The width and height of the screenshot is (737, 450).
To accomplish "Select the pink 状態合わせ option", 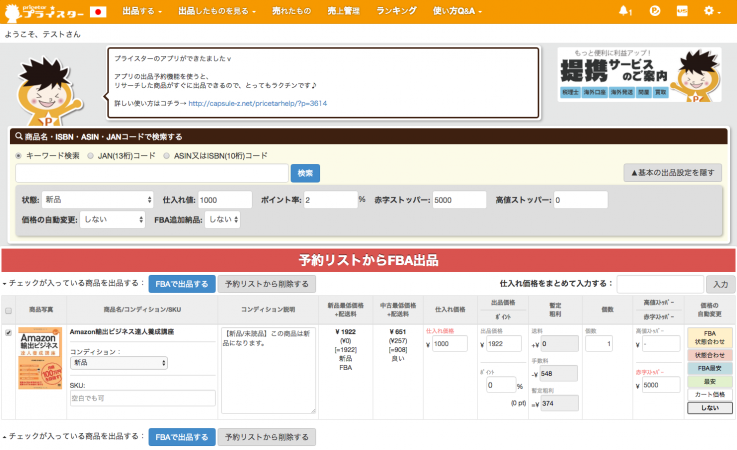I will (710, 355).
